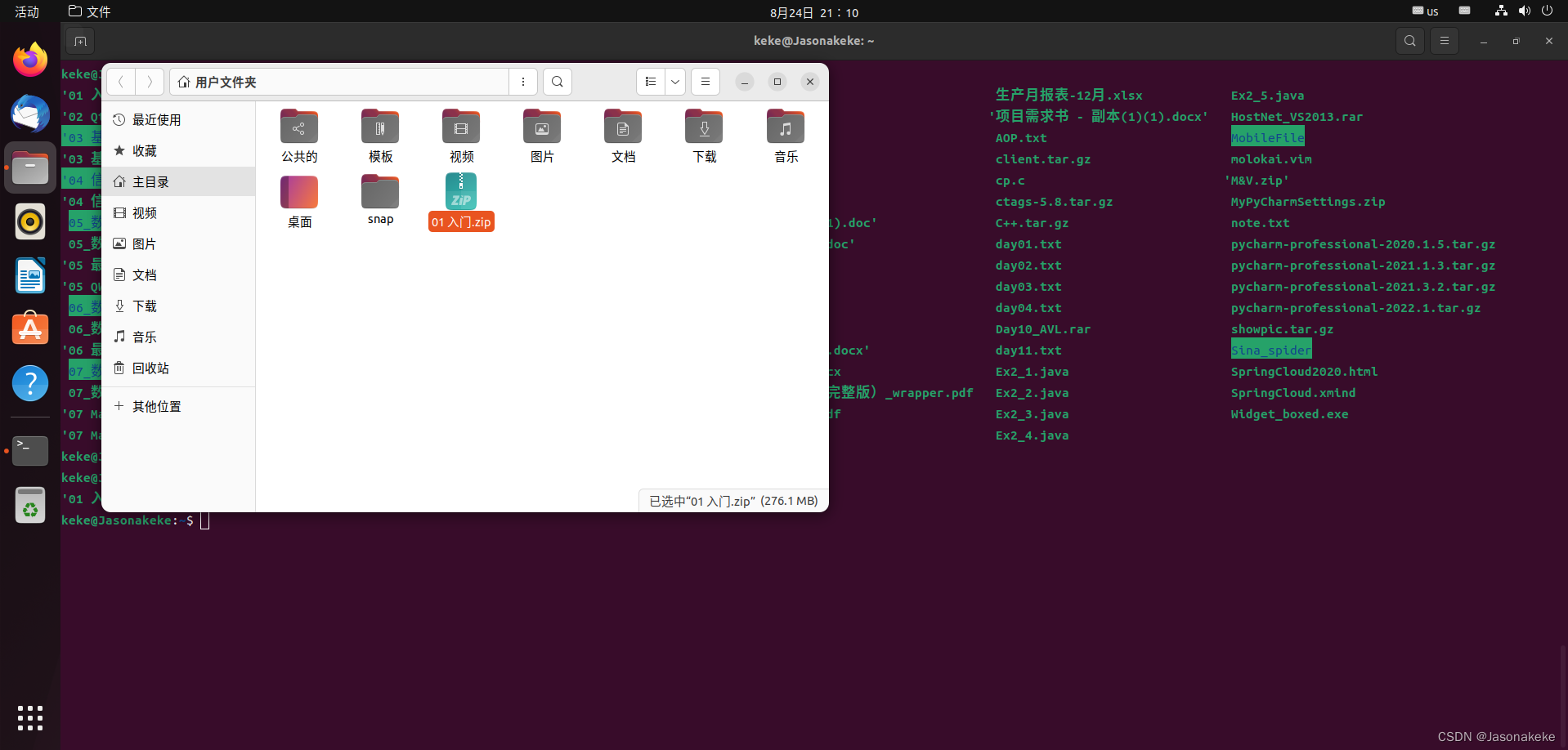Image resolution: width=1568 pixels, height=750 pixels.
Task: Click 活动 in the top bar
Action: tap(27, 11)
